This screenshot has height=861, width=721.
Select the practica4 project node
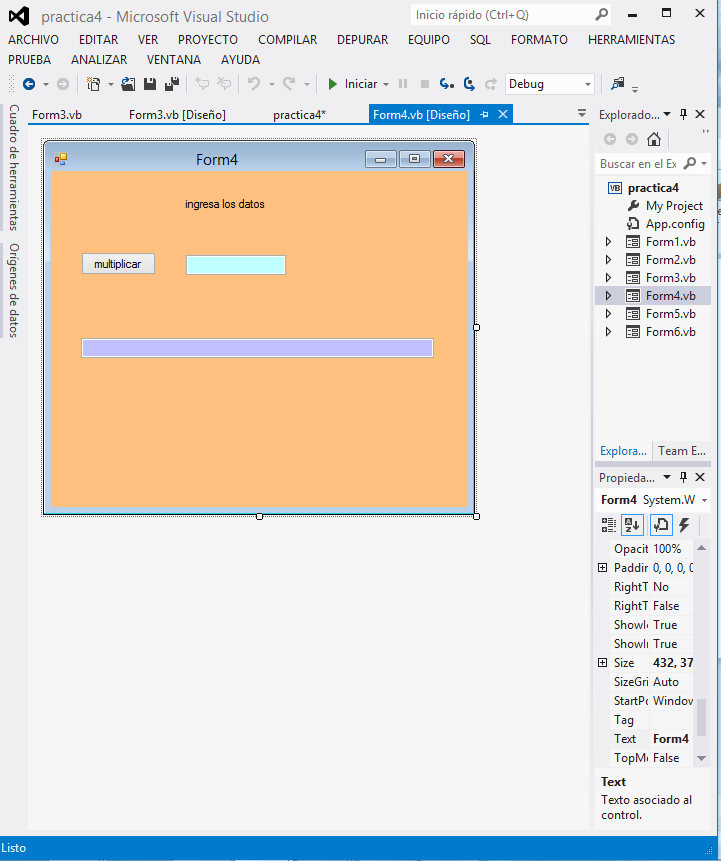coord(653,188)
